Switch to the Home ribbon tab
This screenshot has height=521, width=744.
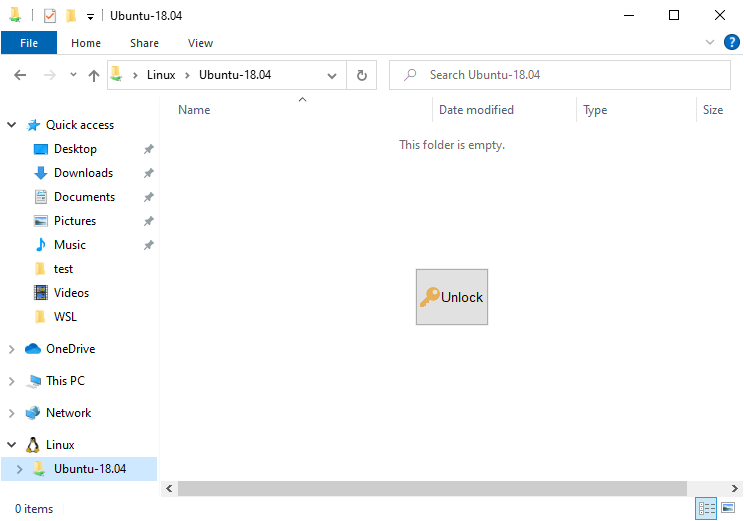click(86, 43)
